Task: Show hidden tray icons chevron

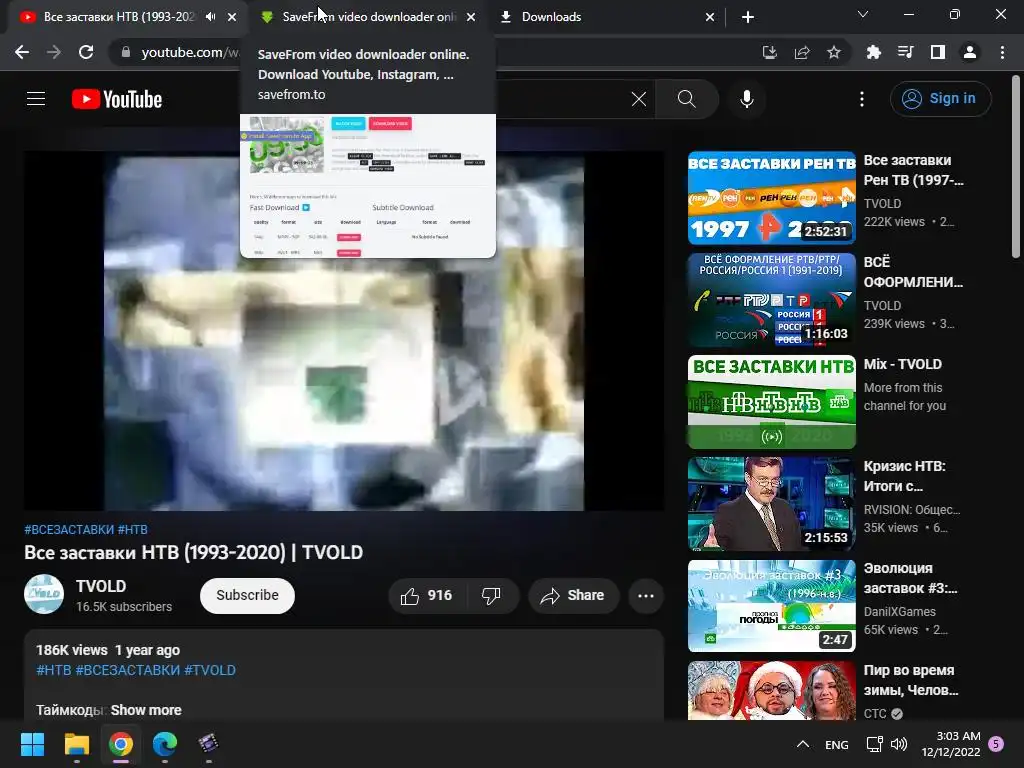Action: point(803,744)
